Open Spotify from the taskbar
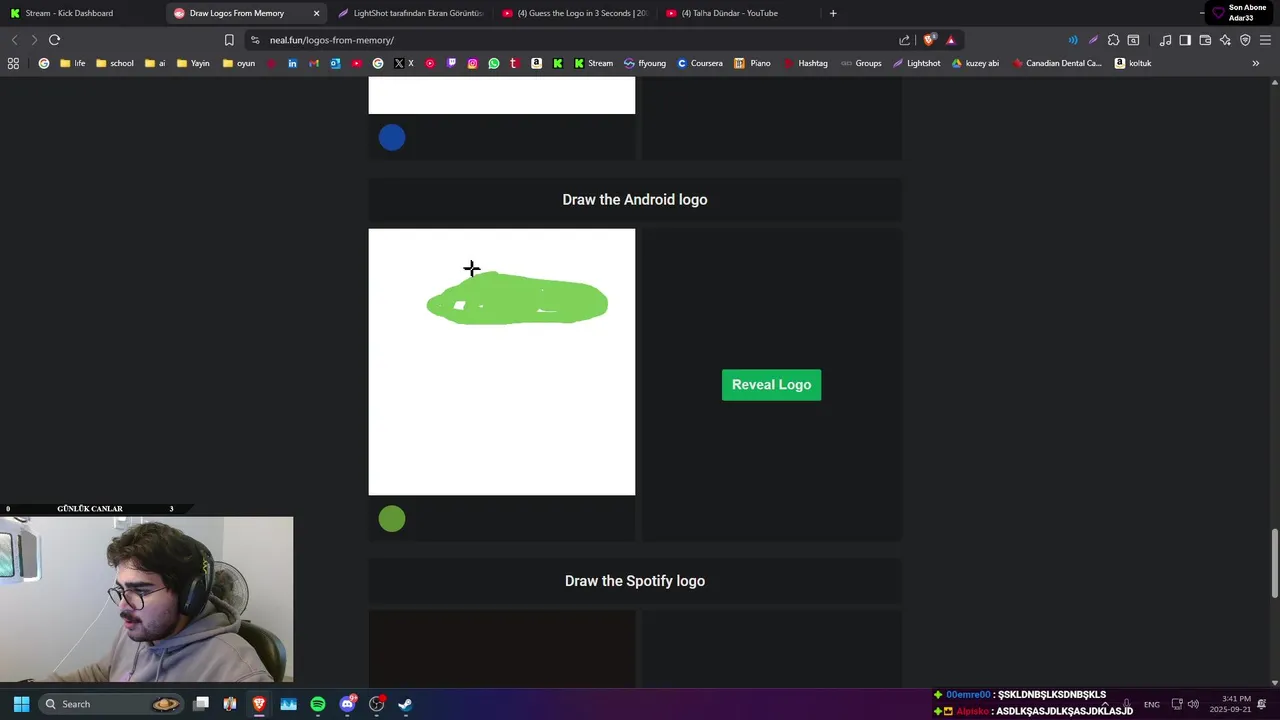The image size is (1280, 720). [318, 704]
